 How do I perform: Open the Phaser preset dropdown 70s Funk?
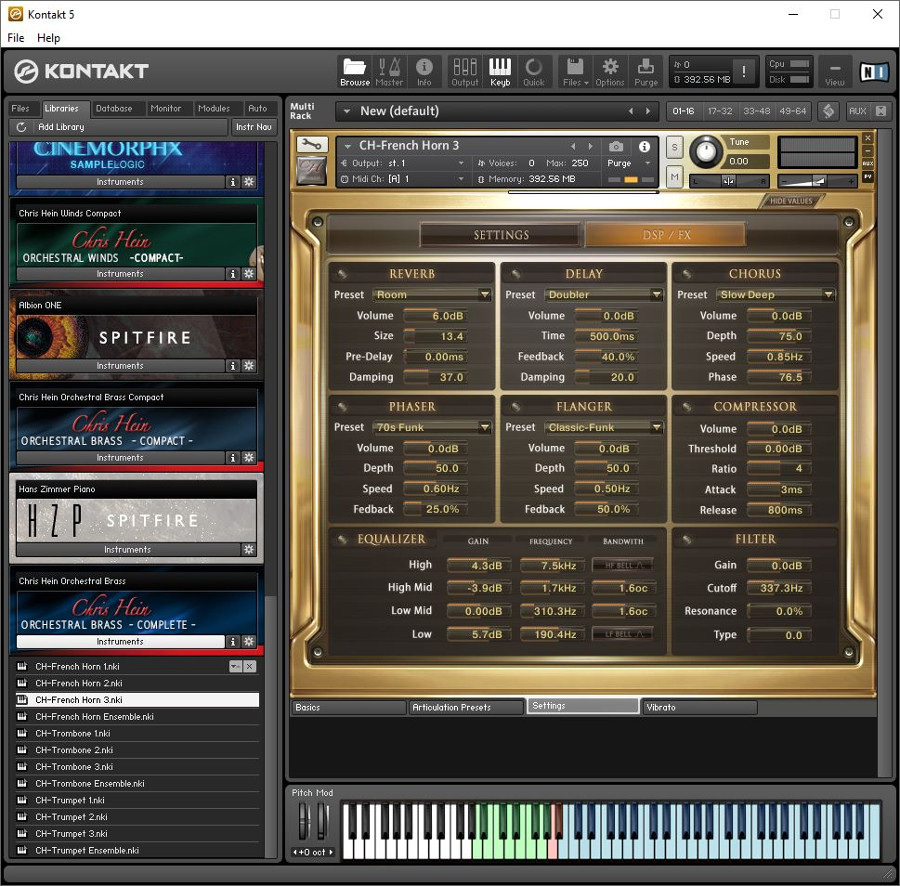point(431,427)
